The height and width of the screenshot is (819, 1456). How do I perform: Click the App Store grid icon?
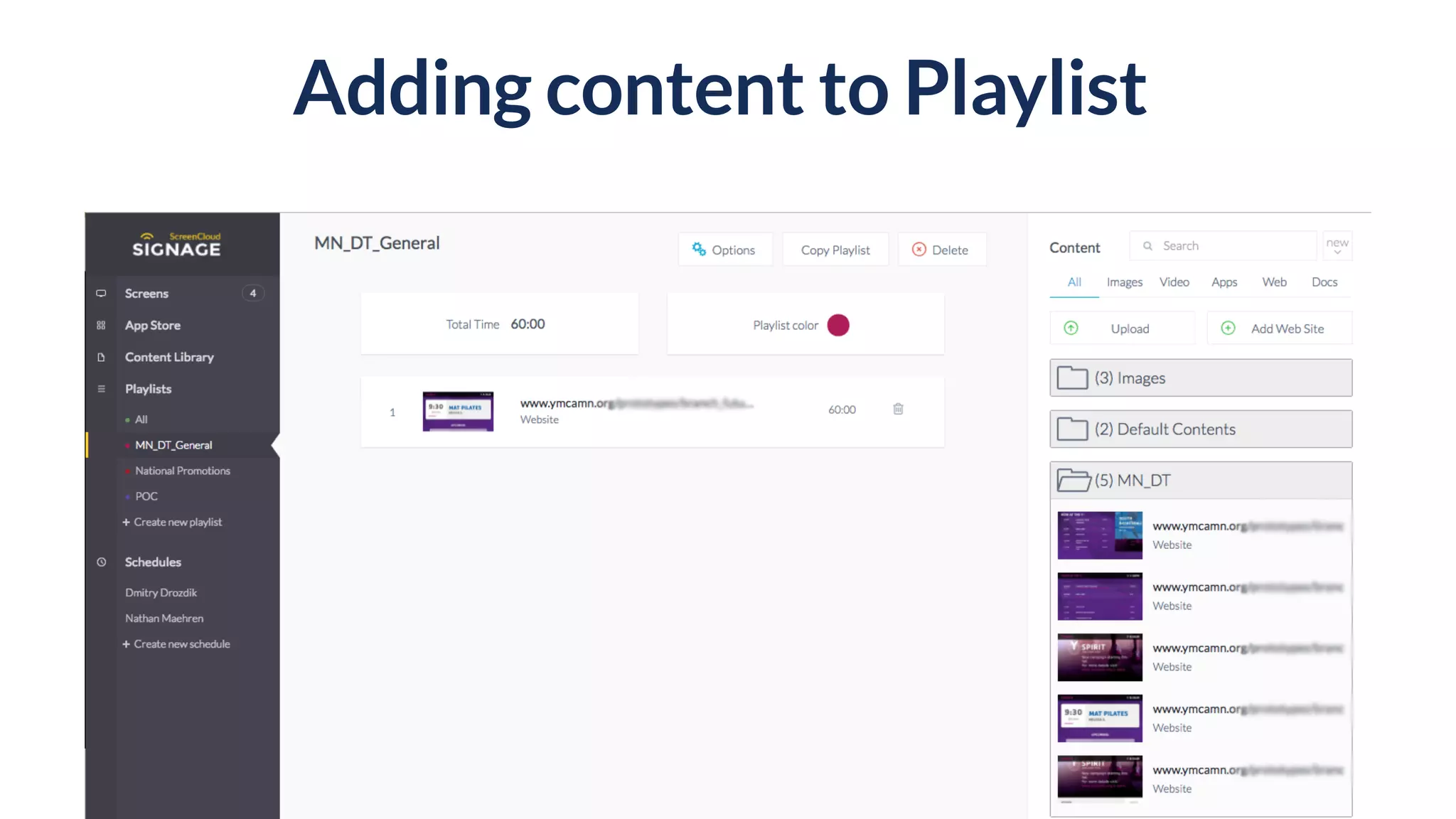101,326
